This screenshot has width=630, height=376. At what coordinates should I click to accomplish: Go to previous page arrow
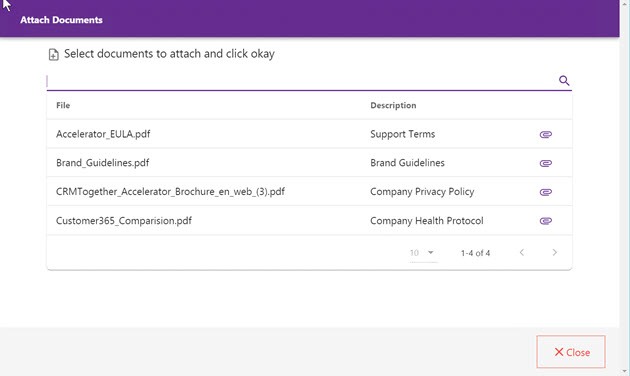coord(522,252)
